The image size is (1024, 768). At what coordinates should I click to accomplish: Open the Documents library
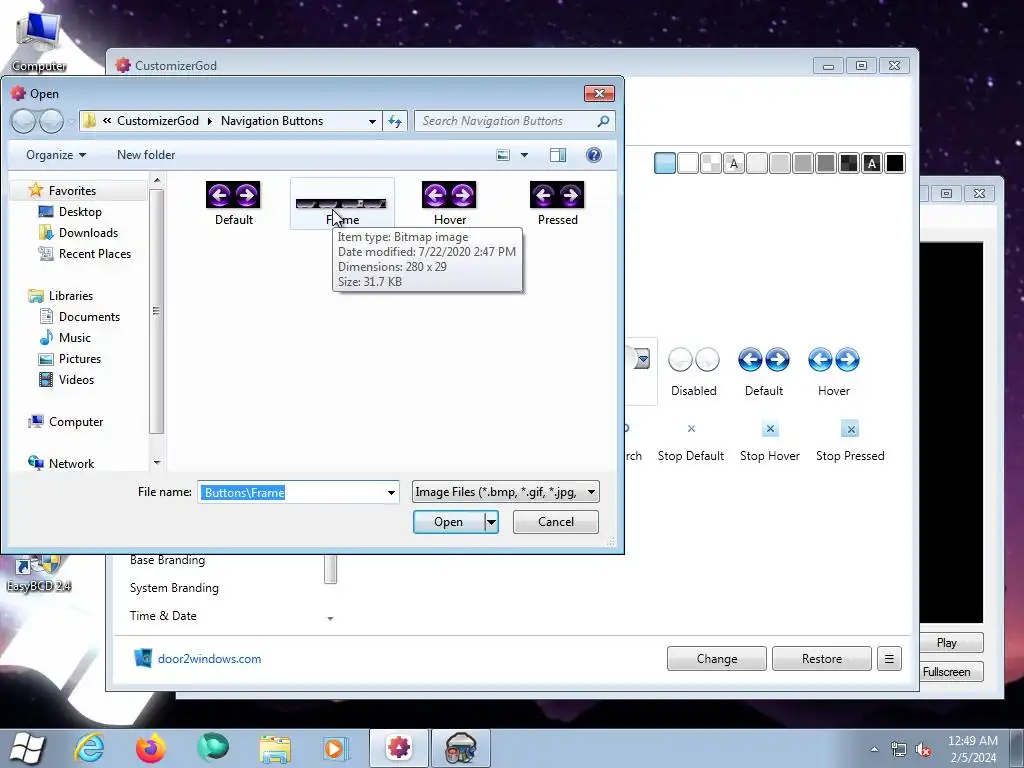89,317
